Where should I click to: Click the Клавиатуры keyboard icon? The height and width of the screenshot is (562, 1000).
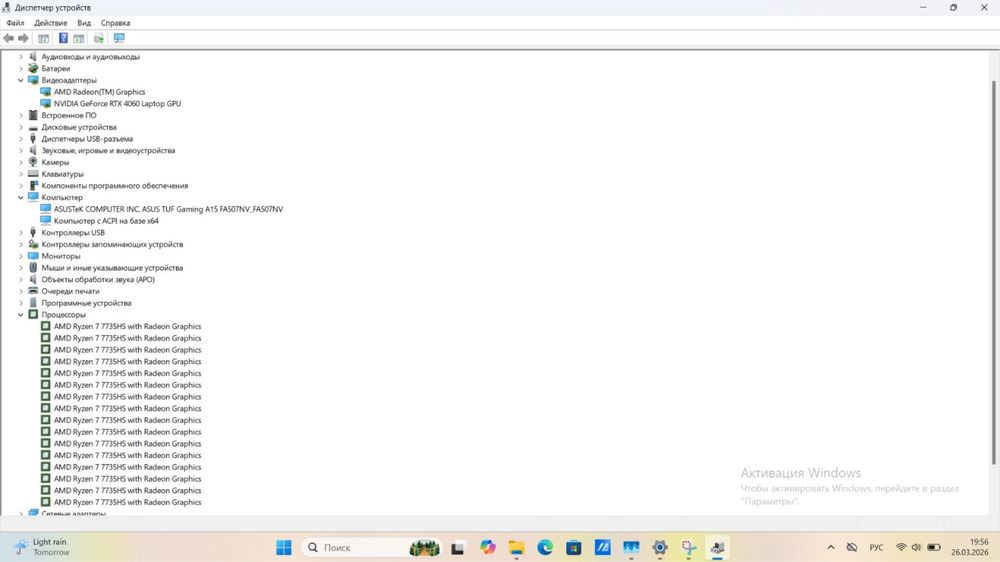pyautogui.click(x=33, y=174)
